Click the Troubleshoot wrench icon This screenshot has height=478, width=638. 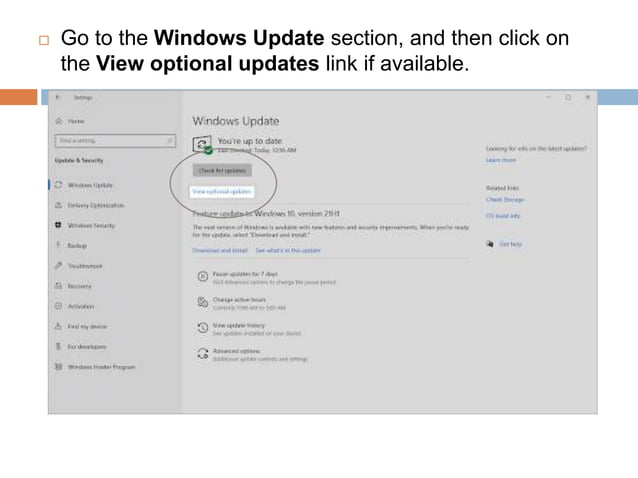(x=58, y=266)
